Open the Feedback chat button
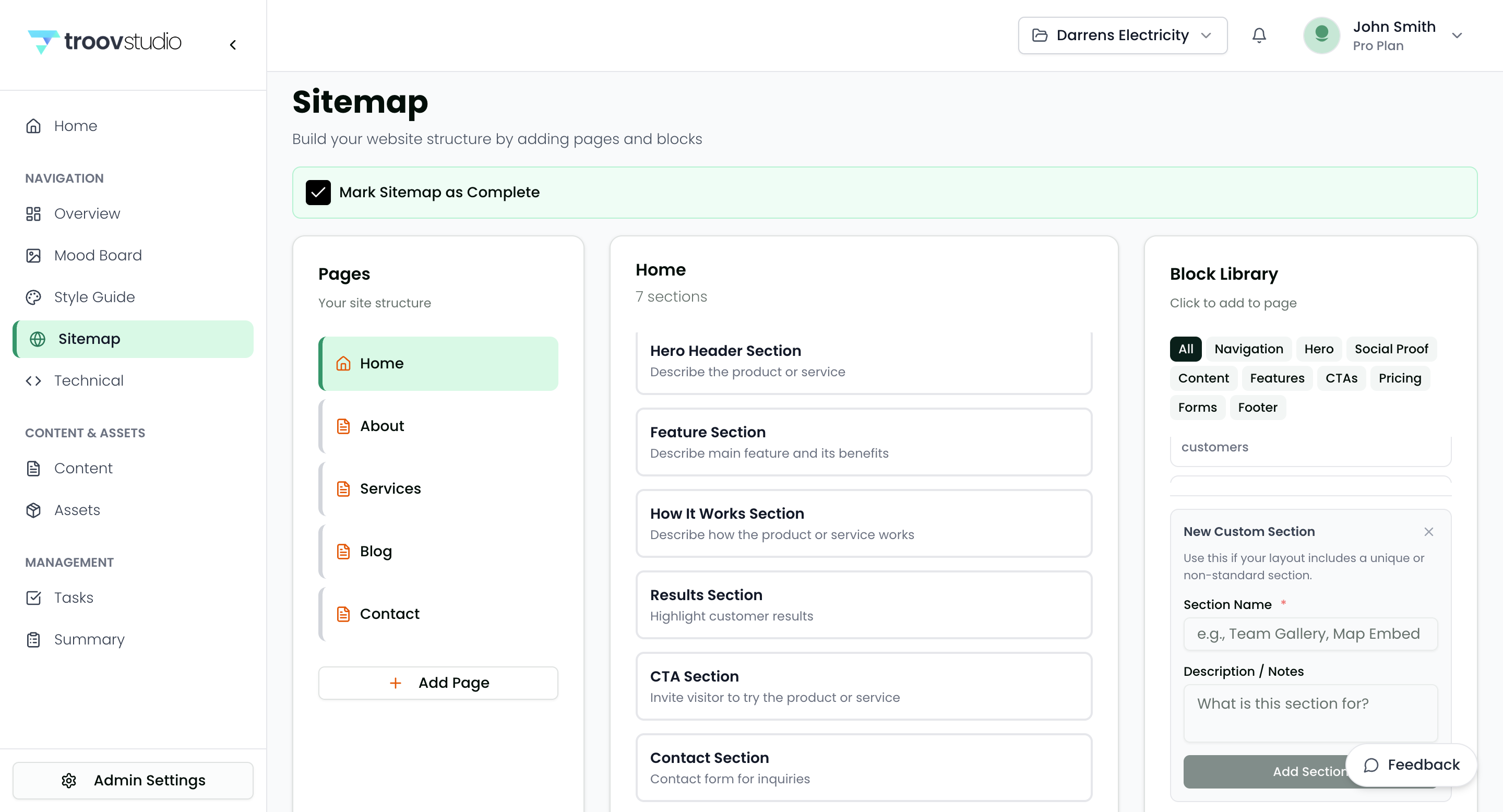Image resolution: width=1503 pixels, height=812 pixels. point(1411,764)
